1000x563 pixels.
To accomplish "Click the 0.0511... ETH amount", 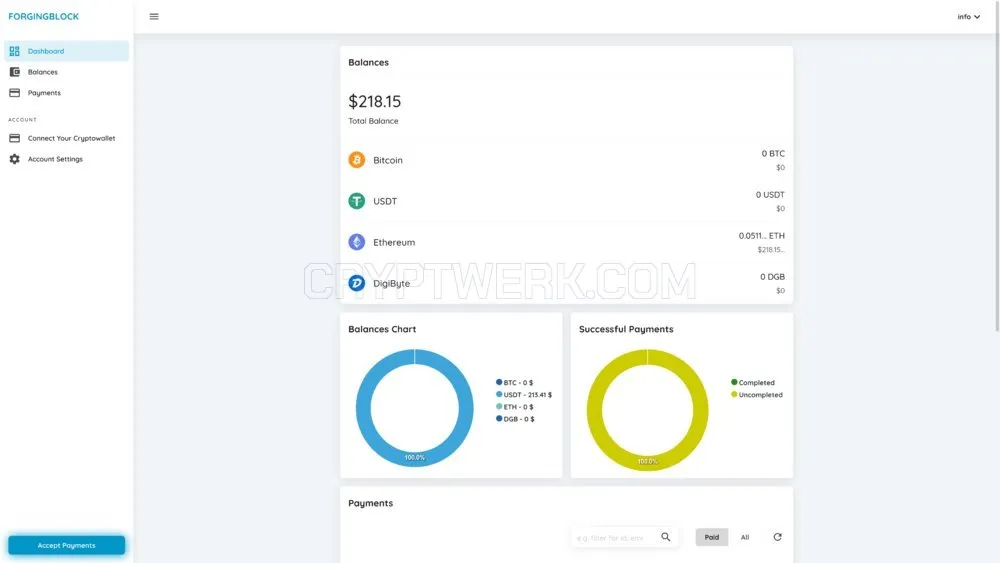I will pos(761,236).
